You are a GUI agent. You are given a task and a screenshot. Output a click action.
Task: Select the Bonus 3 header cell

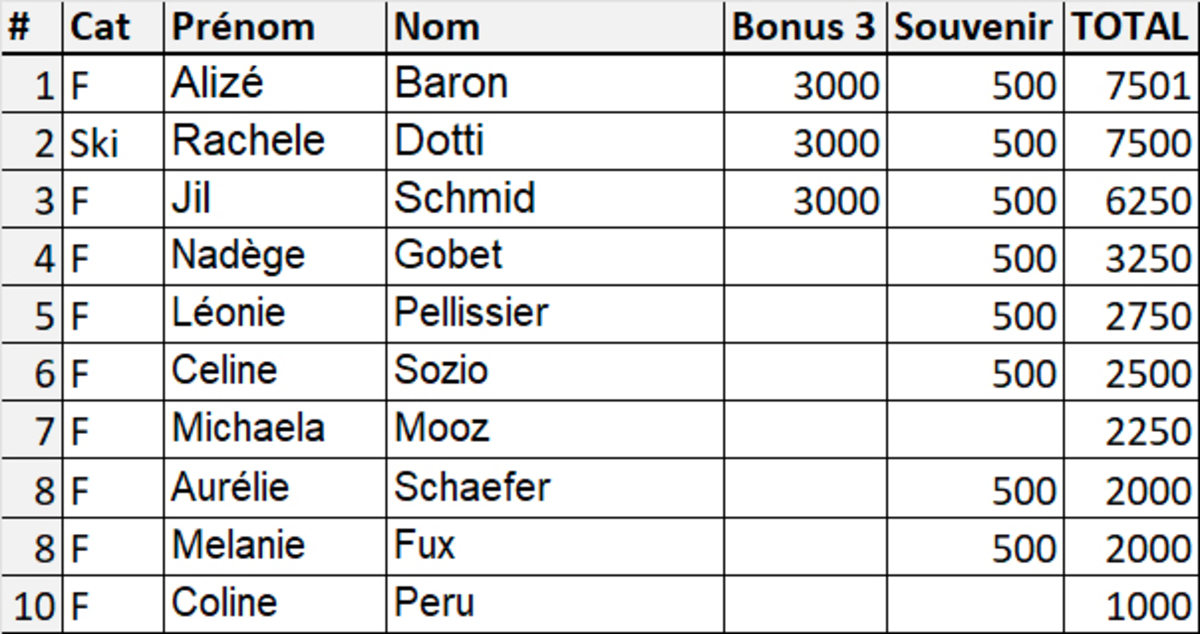[805, 27]
